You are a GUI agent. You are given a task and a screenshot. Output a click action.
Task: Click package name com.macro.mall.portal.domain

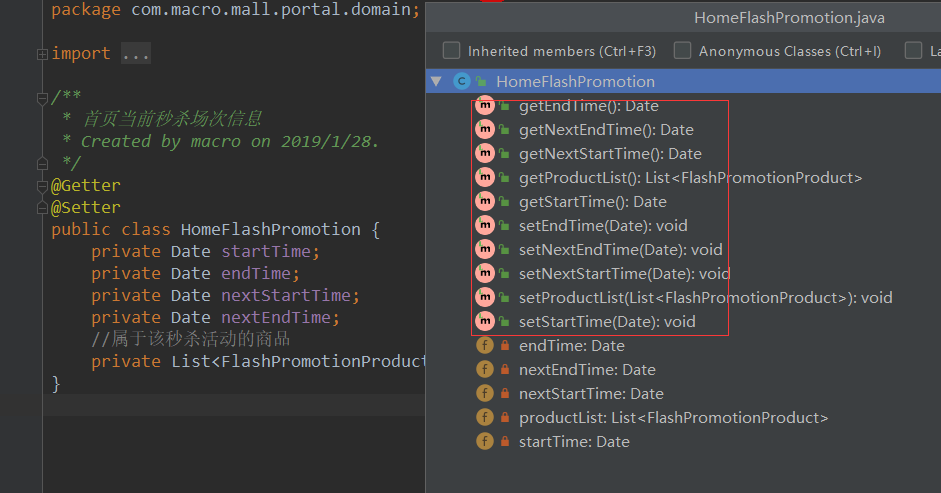pyautogui.click(x=271, y=10)
